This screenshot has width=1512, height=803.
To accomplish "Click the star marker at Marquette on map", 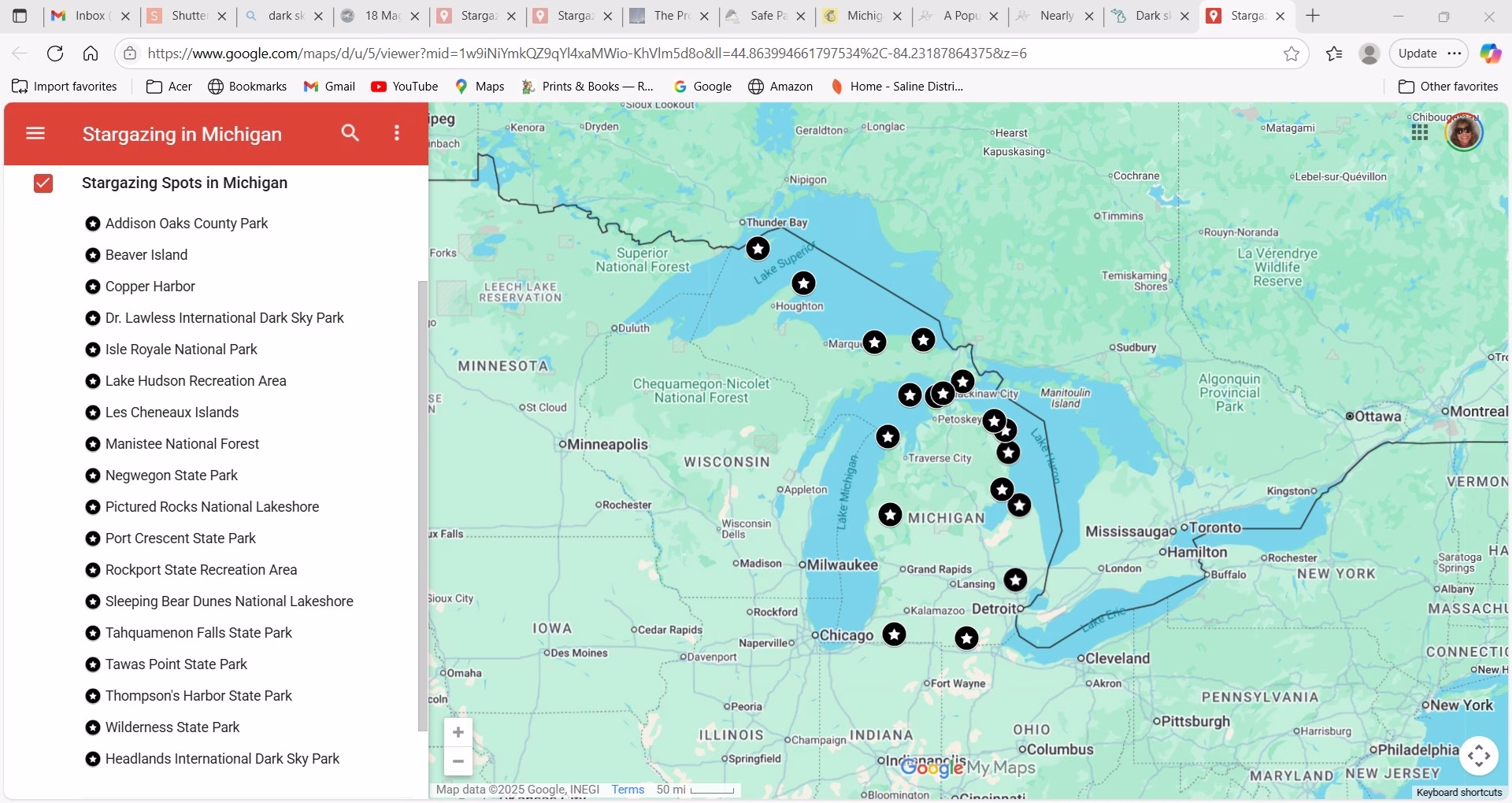I will coord(874,342).
